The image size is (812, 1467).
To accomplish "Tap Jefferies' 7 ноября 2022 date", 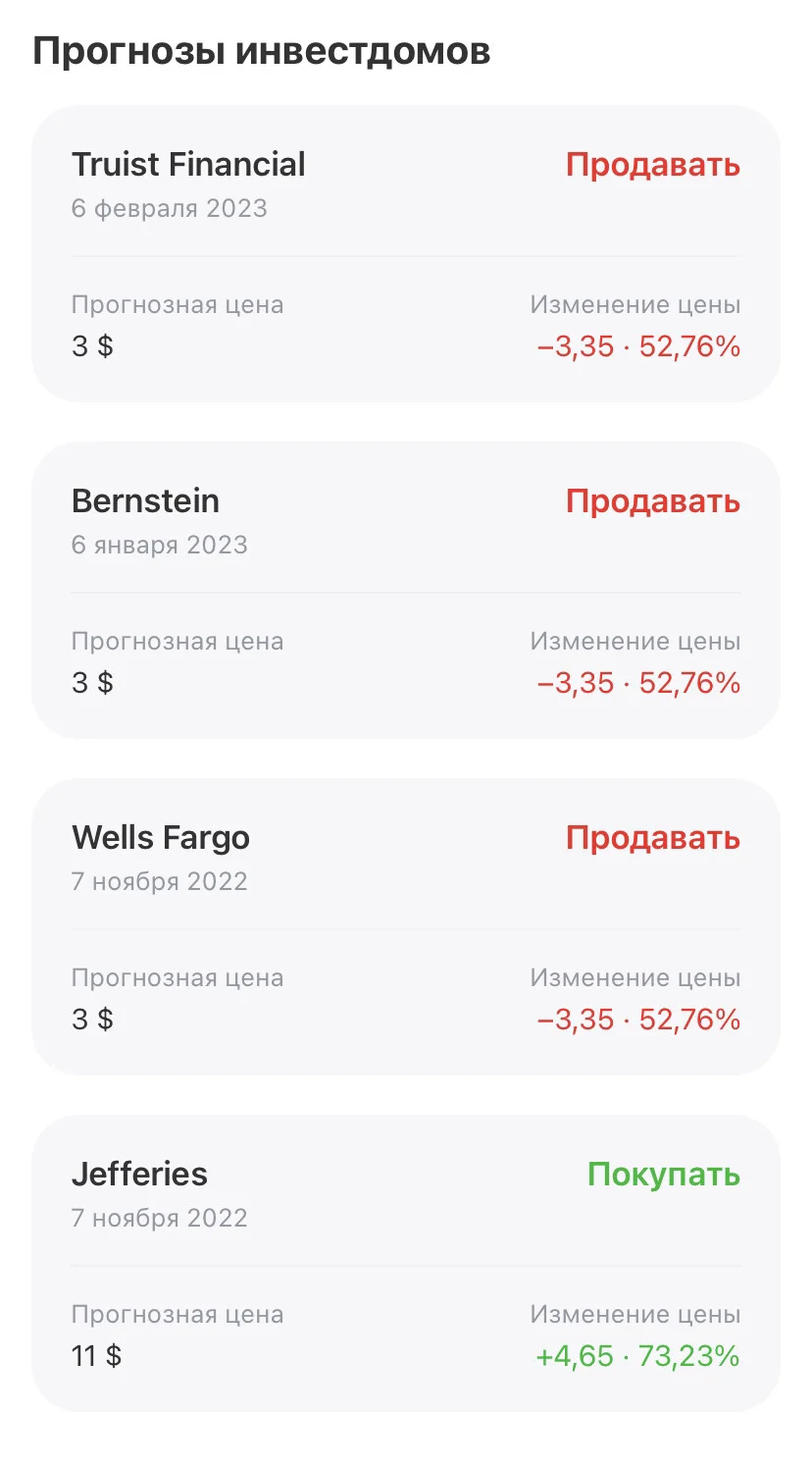I will coord(160,1218).
